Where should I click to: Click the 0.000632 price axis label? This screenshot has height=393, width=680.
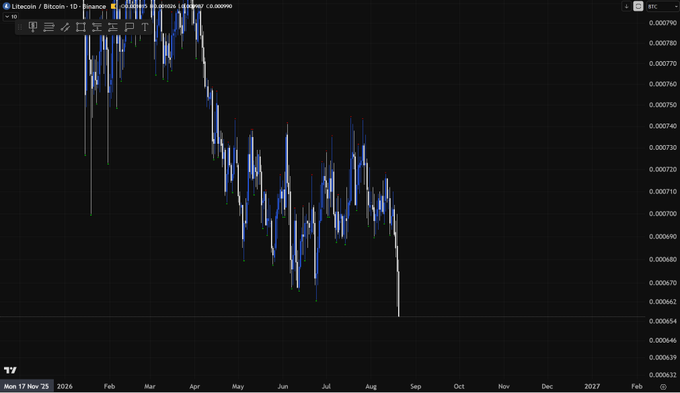pyautogui.click(x=663, y=375)
